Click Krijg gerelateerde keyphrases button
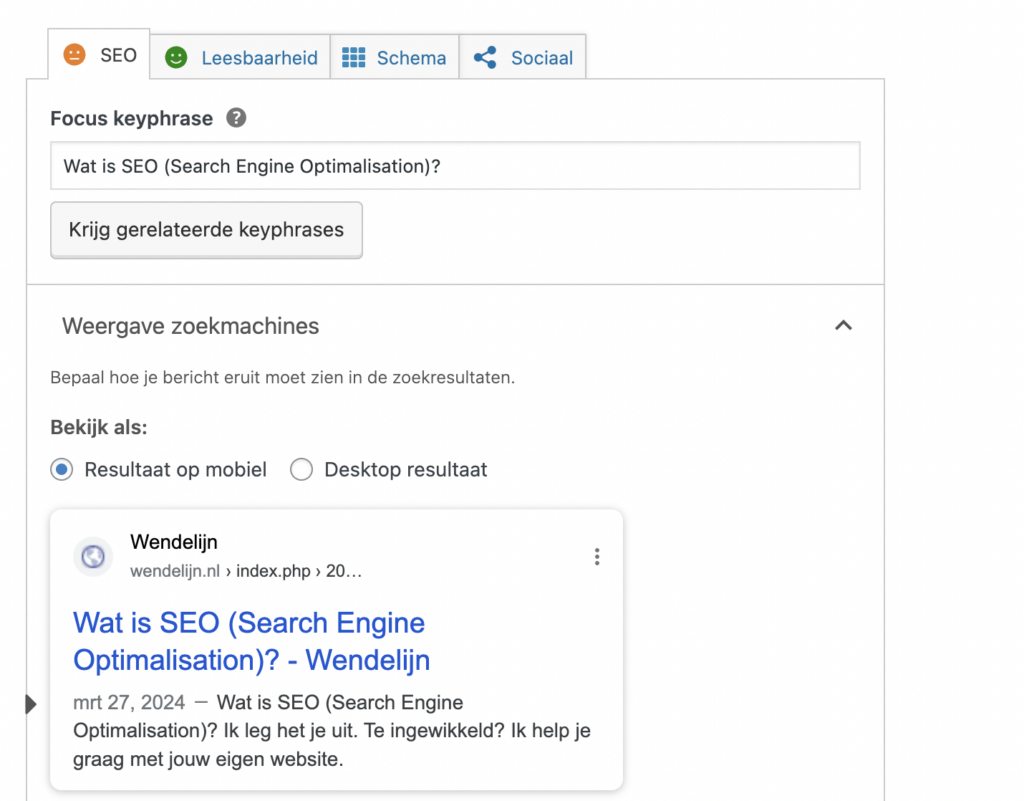1024x801 pixels. (x=206, y=230)
